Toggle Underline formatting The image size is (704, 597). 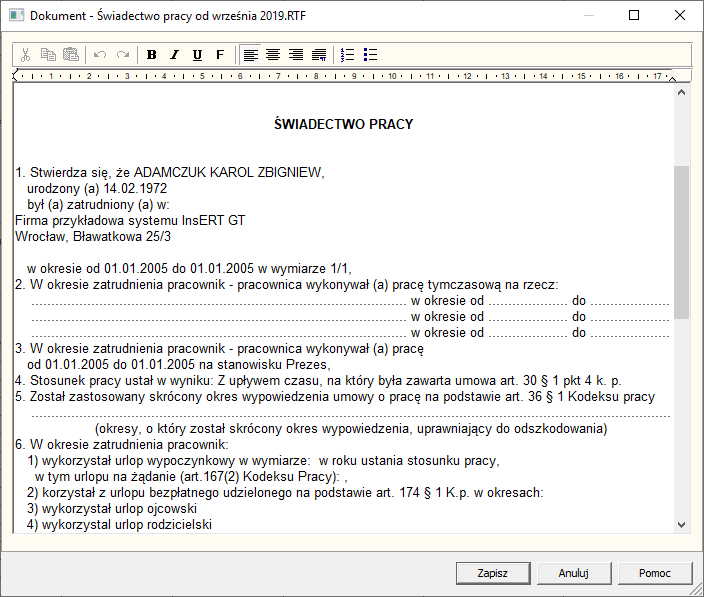(x=197, y=55)
